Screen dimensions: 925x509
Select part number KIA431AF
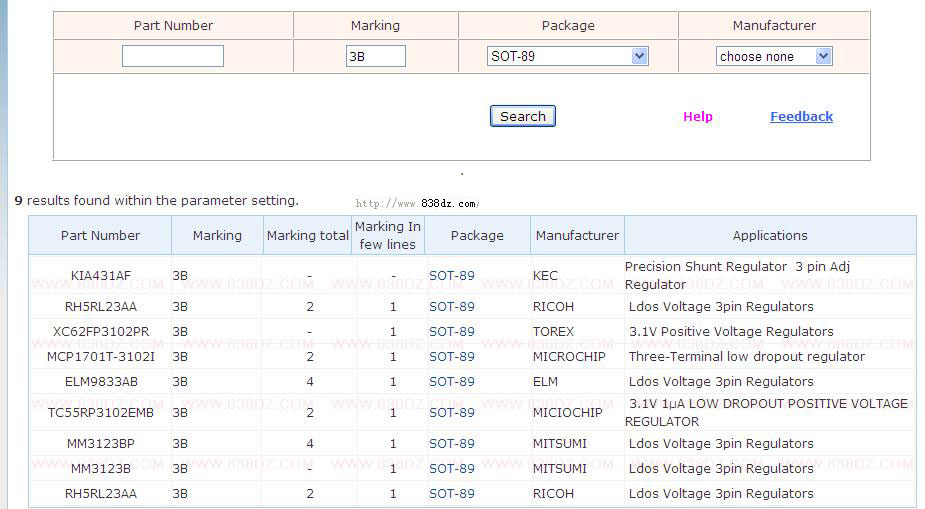(101, 275)
